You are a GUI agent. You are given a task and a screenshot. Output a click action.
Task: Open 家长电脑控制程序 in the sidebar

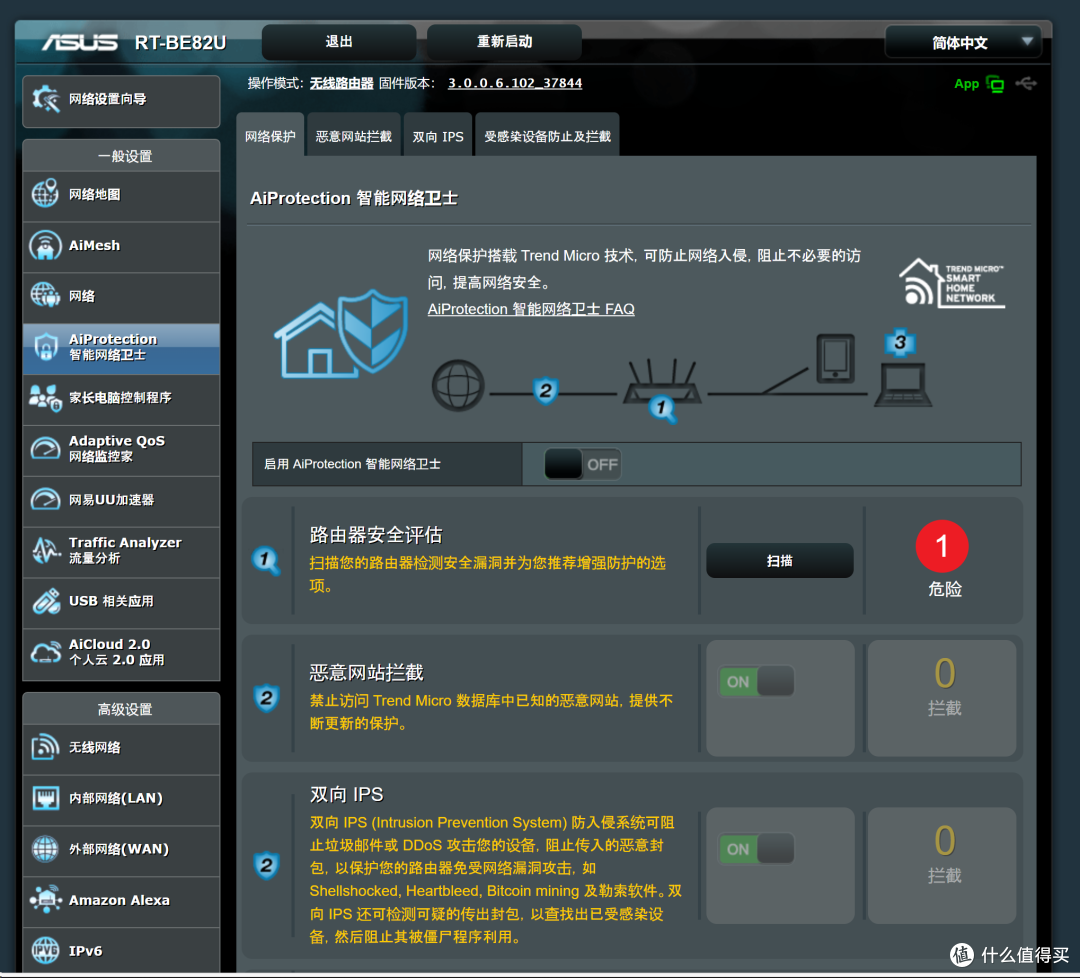pyautogui.click(x=121, y=399)
